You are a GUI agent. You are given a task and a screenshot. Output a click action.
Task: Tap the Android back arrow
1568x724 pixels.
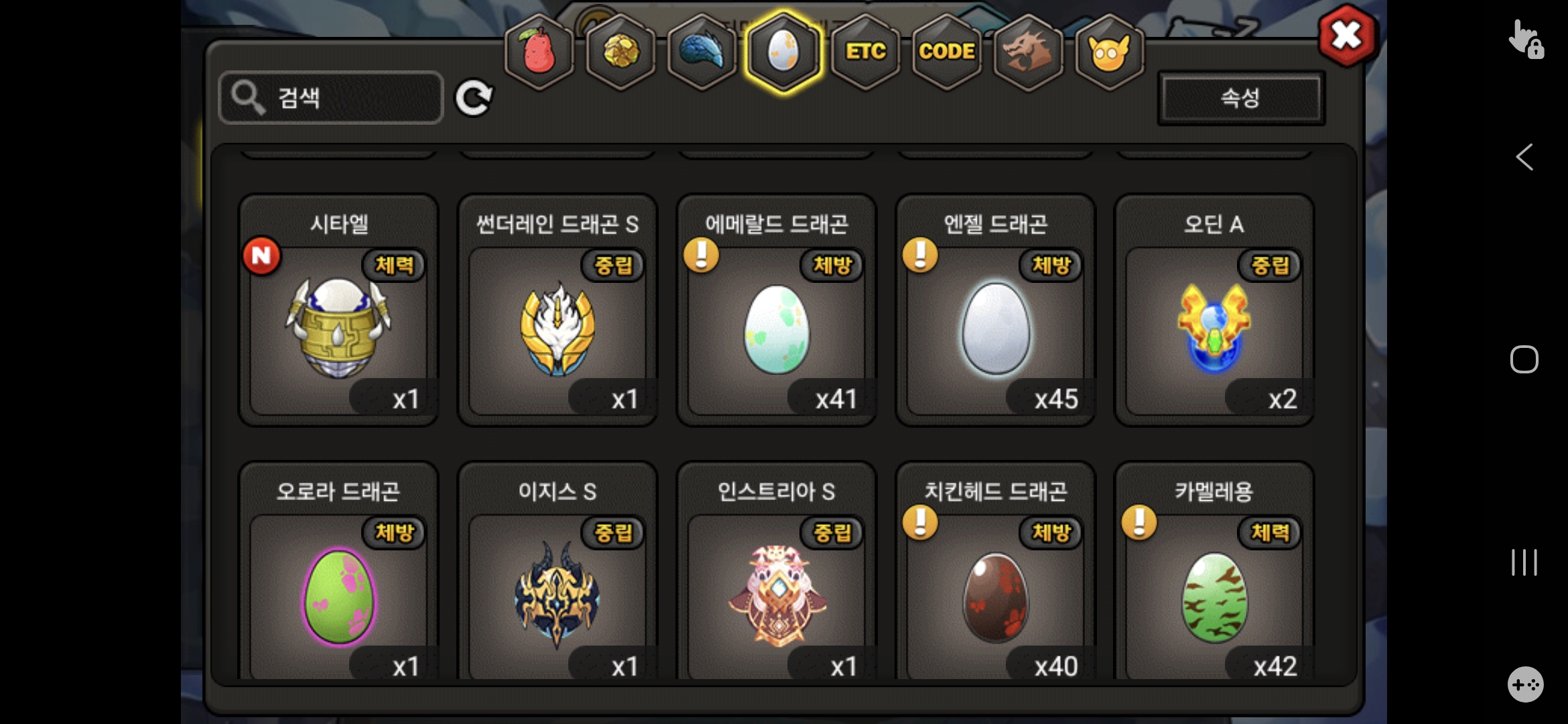point(1524,158)
